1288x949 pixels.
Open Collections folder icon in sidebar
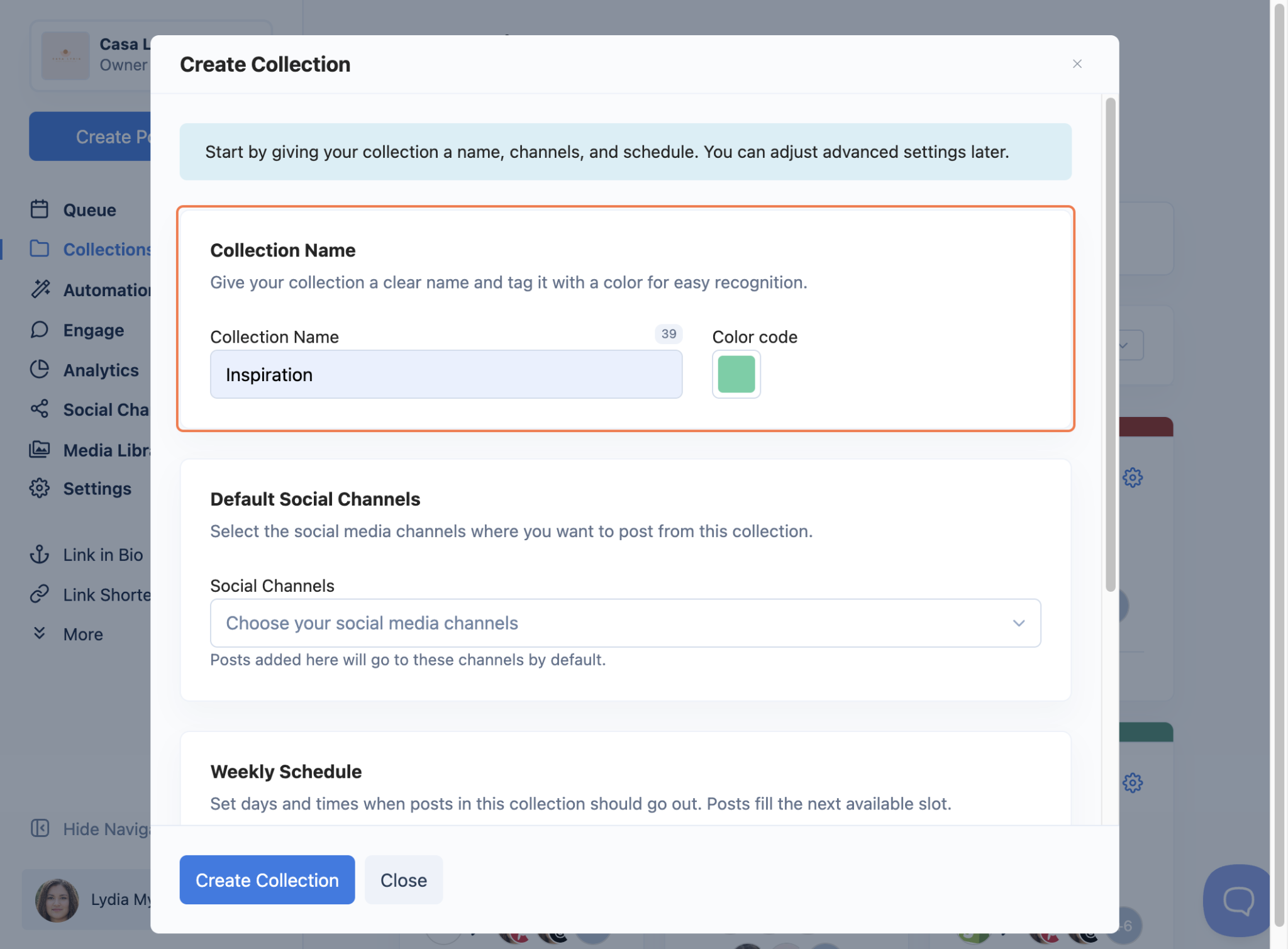click(40, 249)
